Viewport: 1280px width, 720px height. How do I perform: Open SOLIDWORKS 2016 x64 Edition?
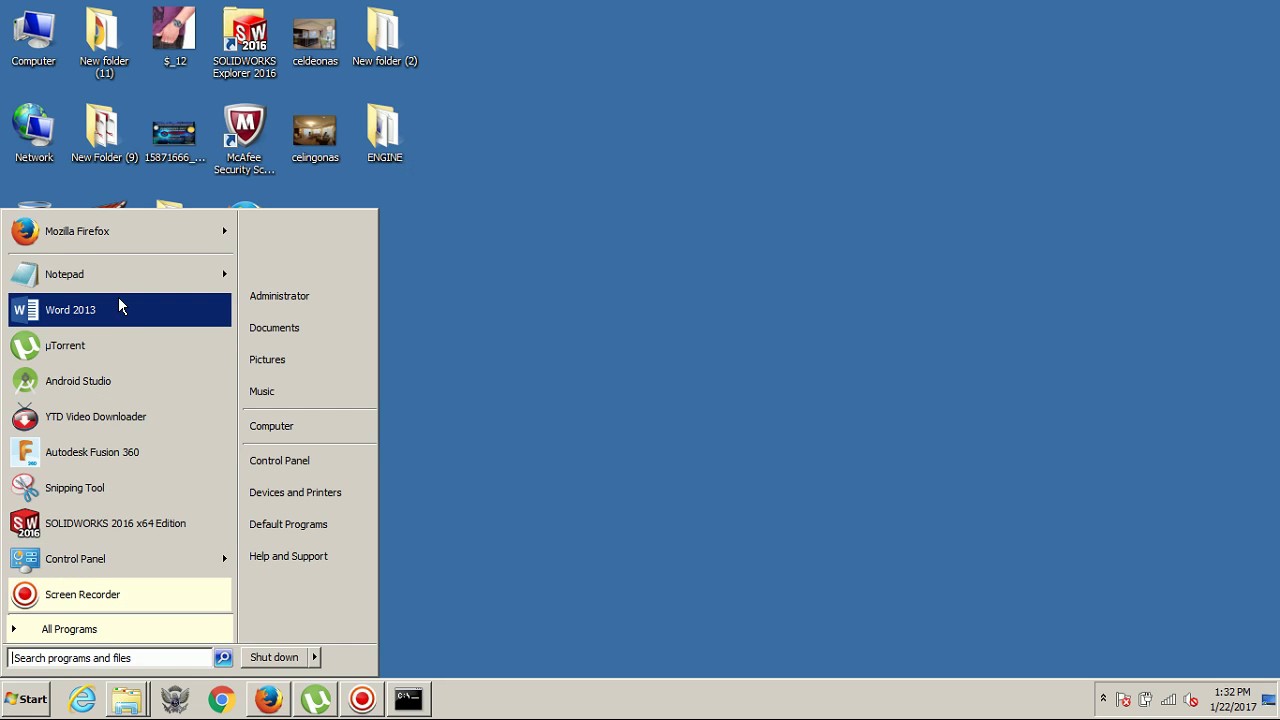point(119,523)
